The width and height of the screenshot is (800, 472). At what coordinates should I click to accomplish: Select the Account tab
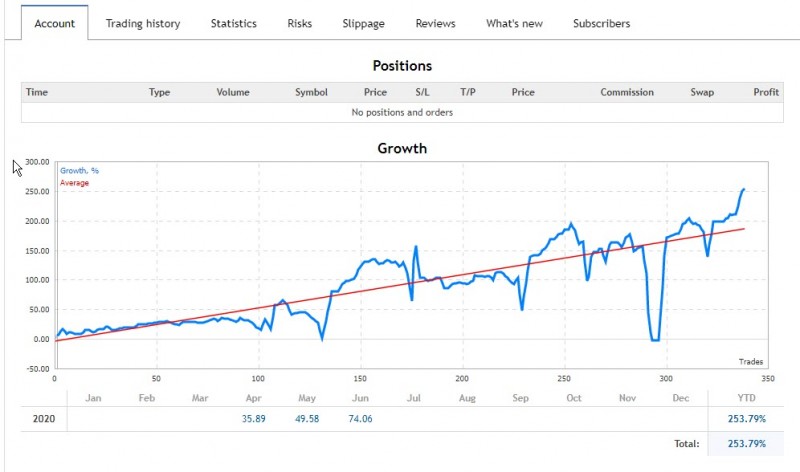(54, 23)
